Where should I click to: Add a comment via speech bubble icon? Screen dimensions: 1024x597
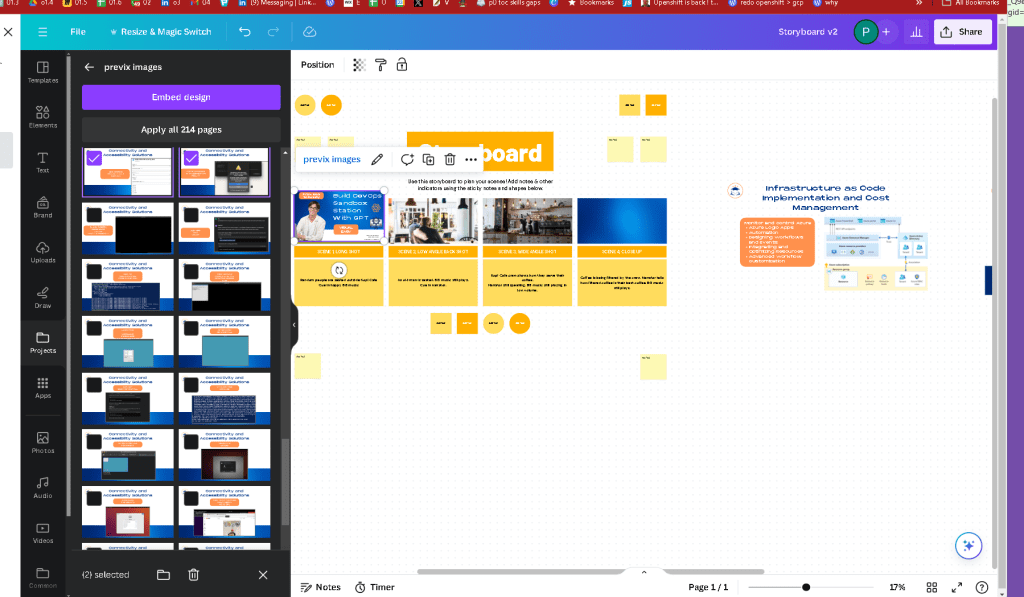click(407, 159)
